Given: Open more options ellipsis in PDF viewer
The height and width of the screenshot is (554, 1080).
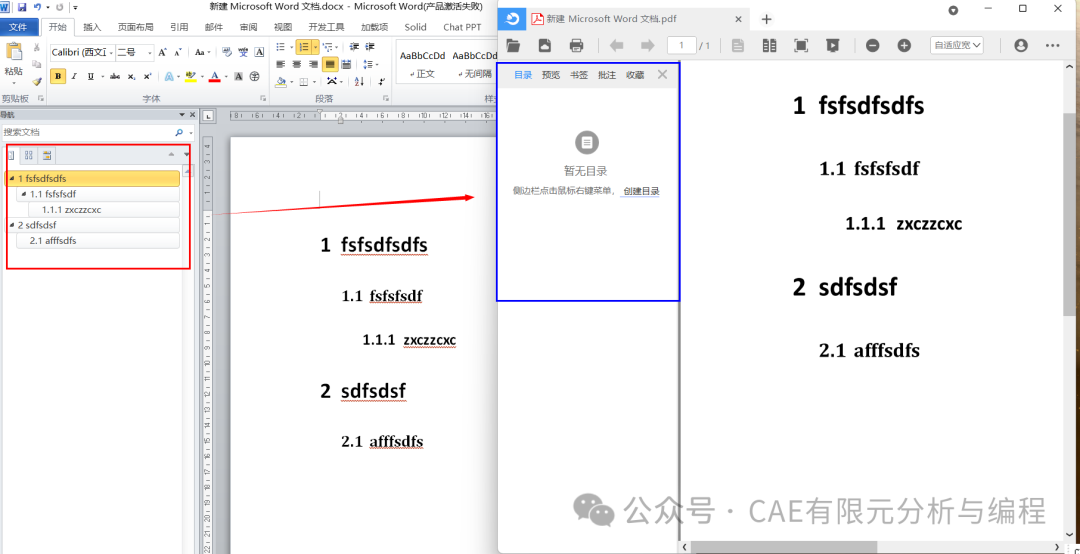Looking at the screenshot, I should pyautogui.click(x=1052, y=45).
